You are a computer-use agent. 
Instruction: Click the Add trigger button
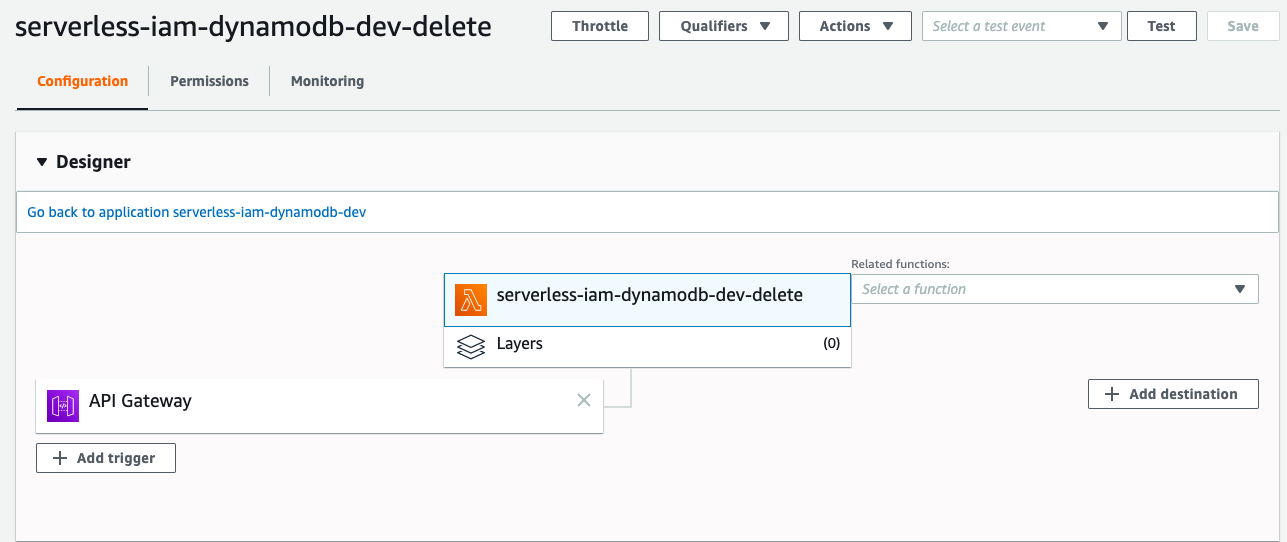[x=106, y=458]
